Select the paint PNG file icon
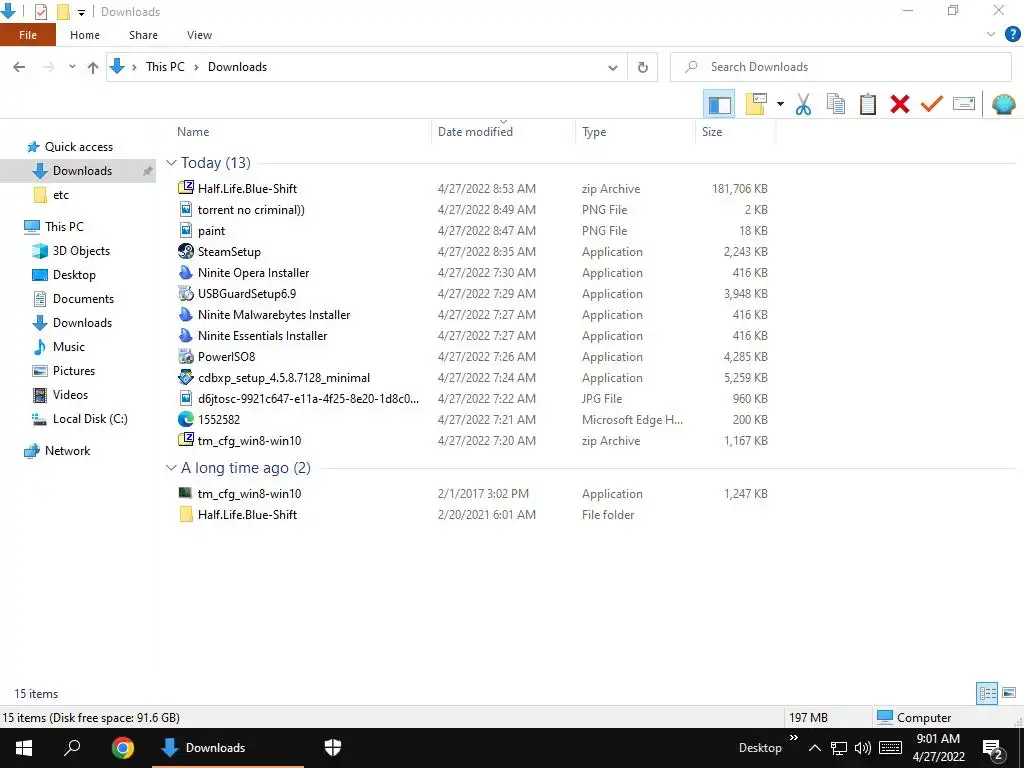This screenshot has width=1024, height=768. click(185, 230)
